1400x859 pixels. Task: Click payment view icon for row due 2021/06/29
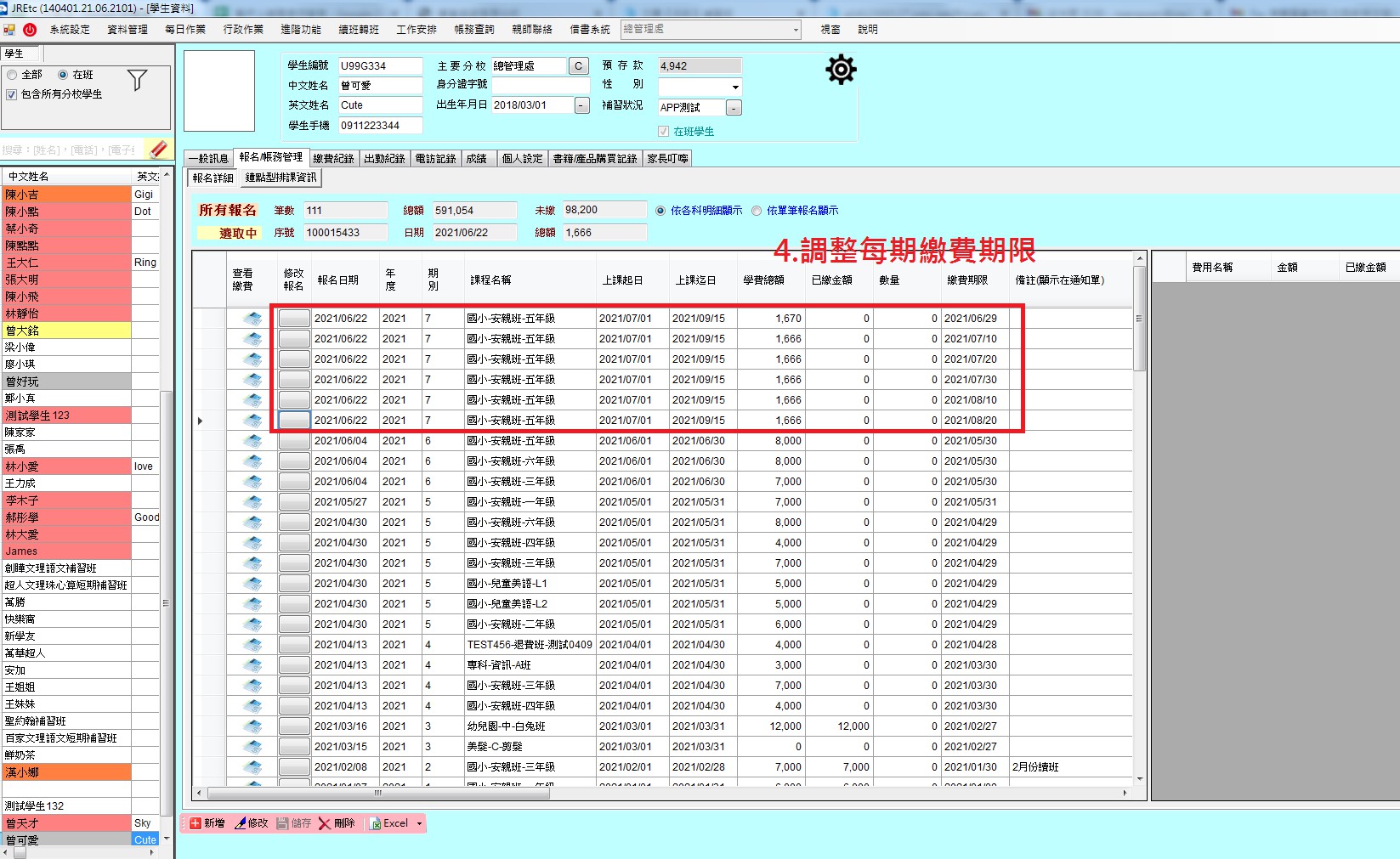pyautogui.click(x=252, y=319)
